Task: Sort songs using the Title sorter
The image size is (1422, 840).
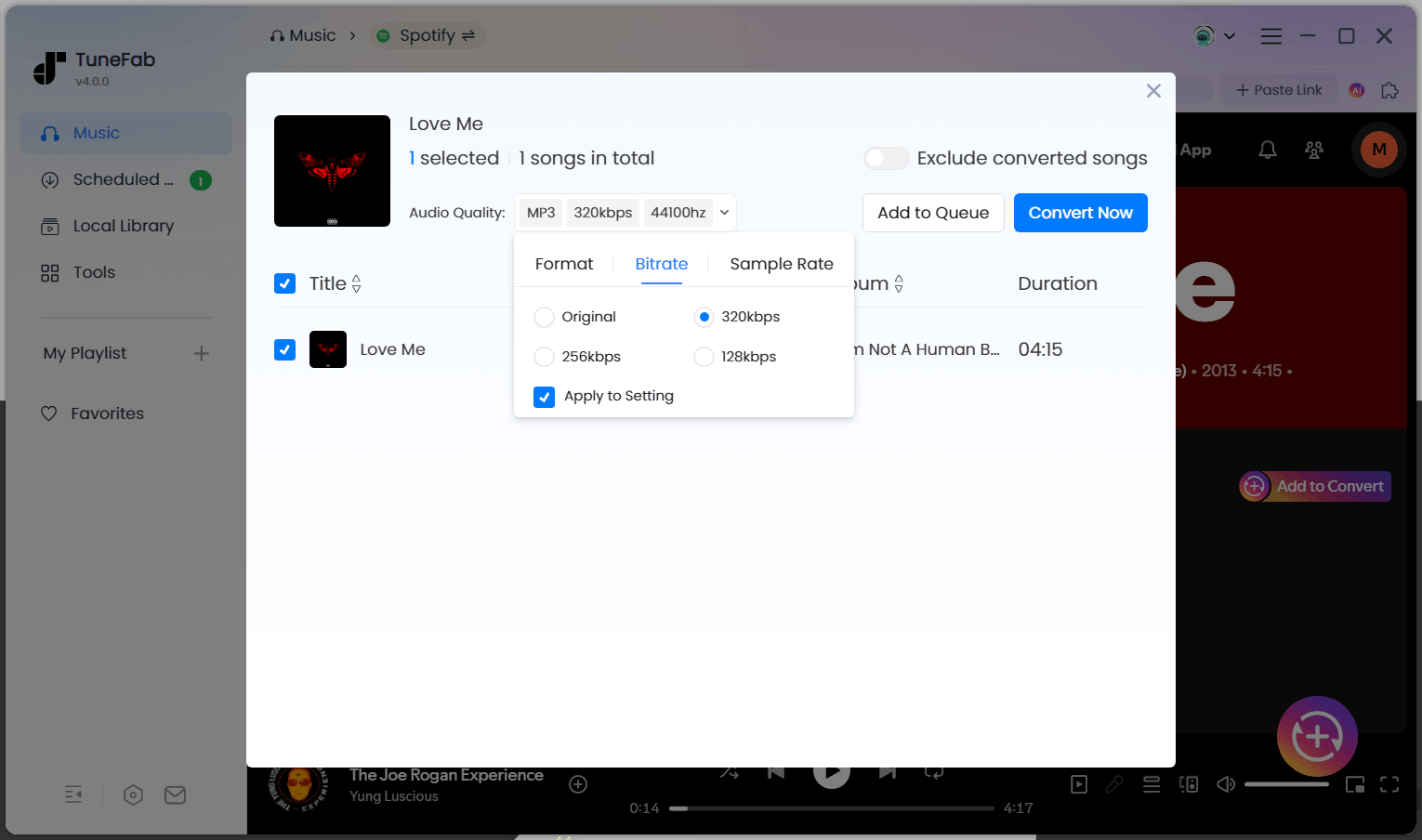Action: click(356, 283)
